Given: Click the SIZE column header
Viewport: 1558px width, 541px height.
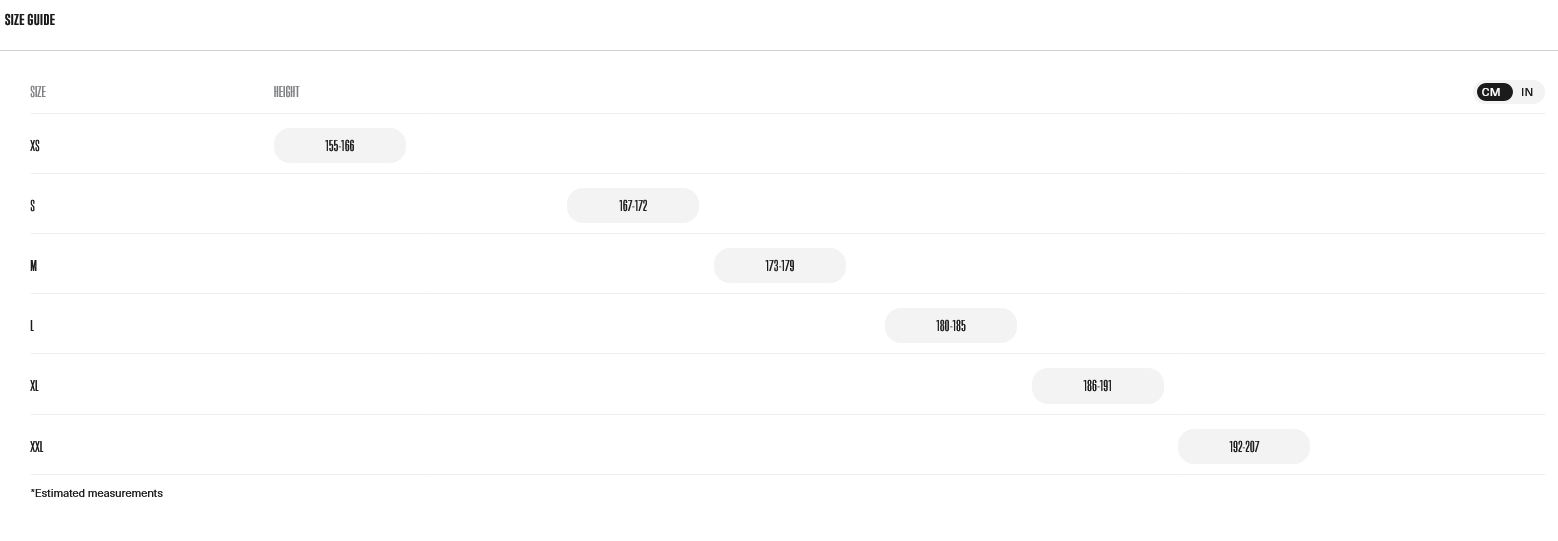Looking at the screenshot, I should coord(38,92).
